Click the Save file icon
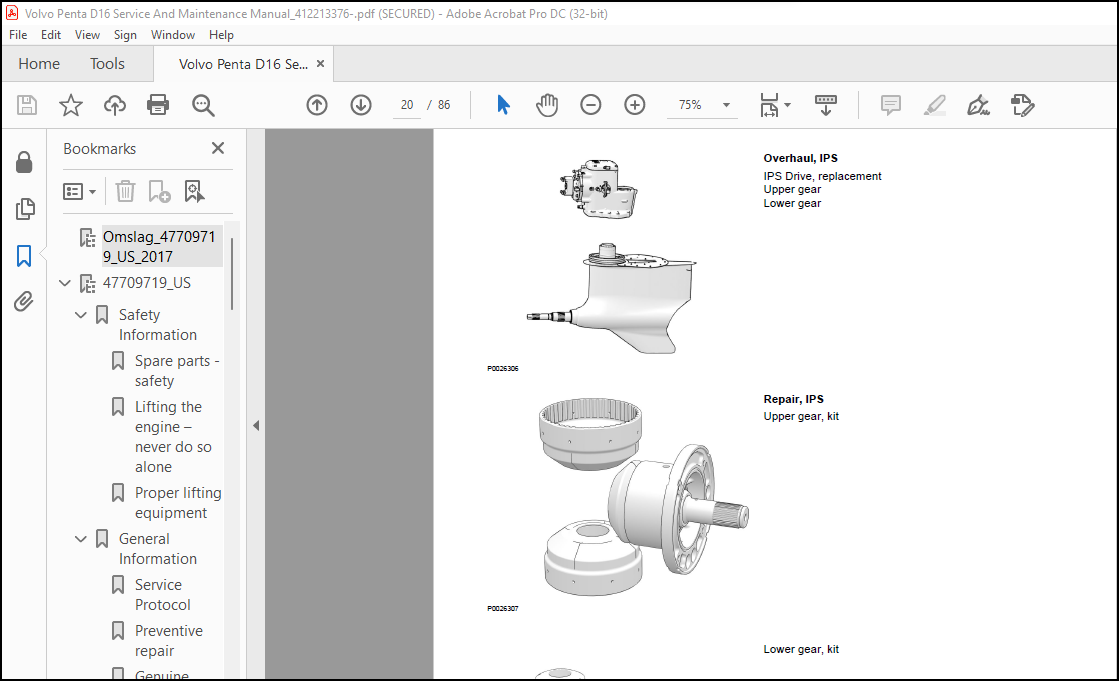1119x681 pixels. 27,105
